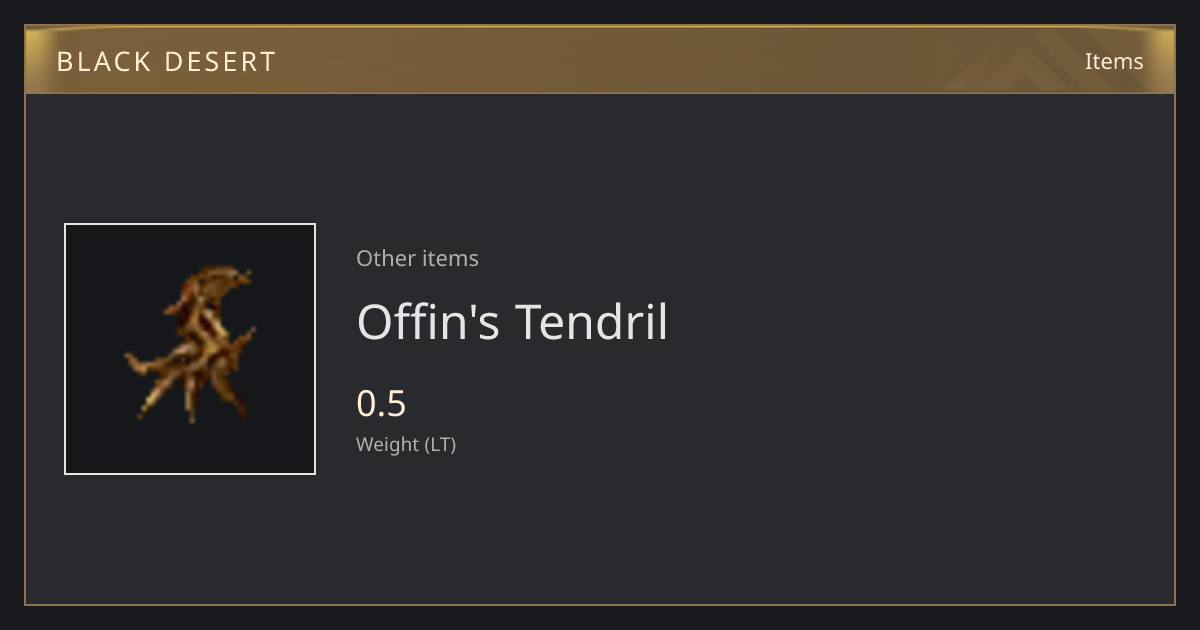Viewport: 1200px width, 630px height.
Task: Click the word Weight under 0.5
Action: [x=388, y=444]
